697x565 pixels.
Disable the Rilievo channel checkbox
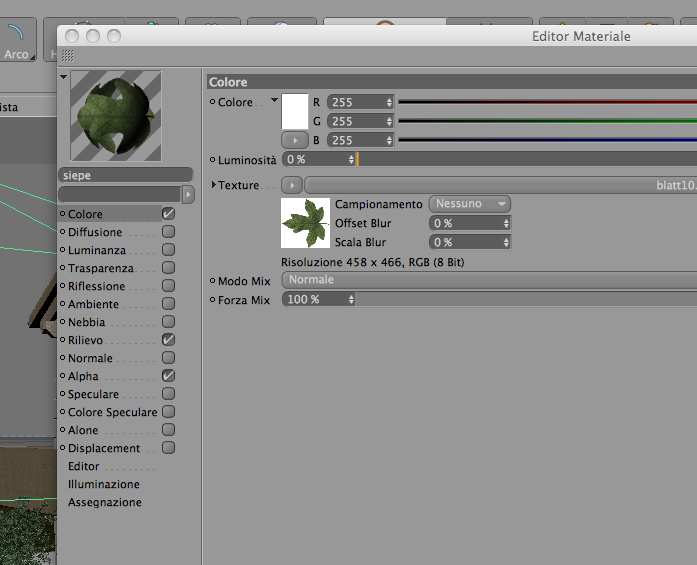pos(168,340)
